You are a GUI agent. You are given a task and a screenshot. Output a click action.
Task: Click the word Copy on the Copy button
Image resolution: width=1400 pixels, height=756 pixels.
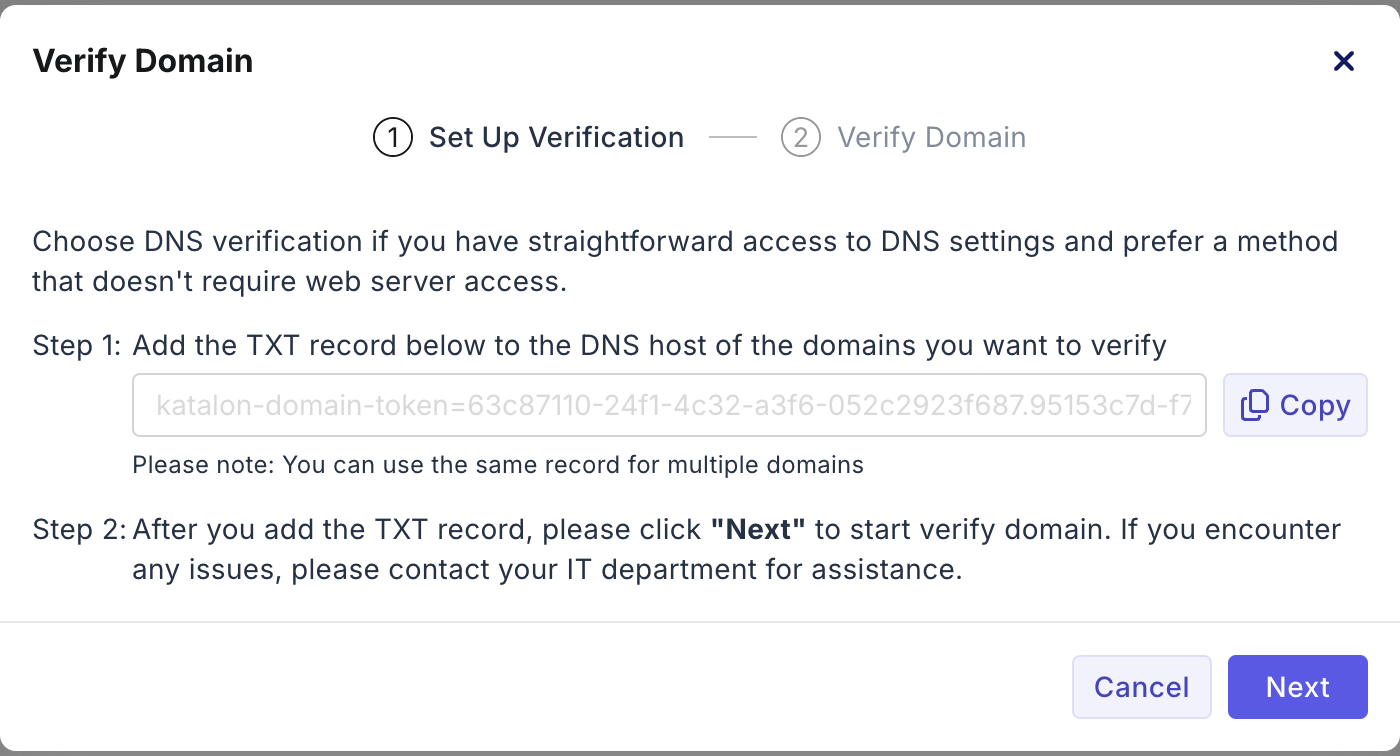pyautogui.click(x=1314, y=405)
